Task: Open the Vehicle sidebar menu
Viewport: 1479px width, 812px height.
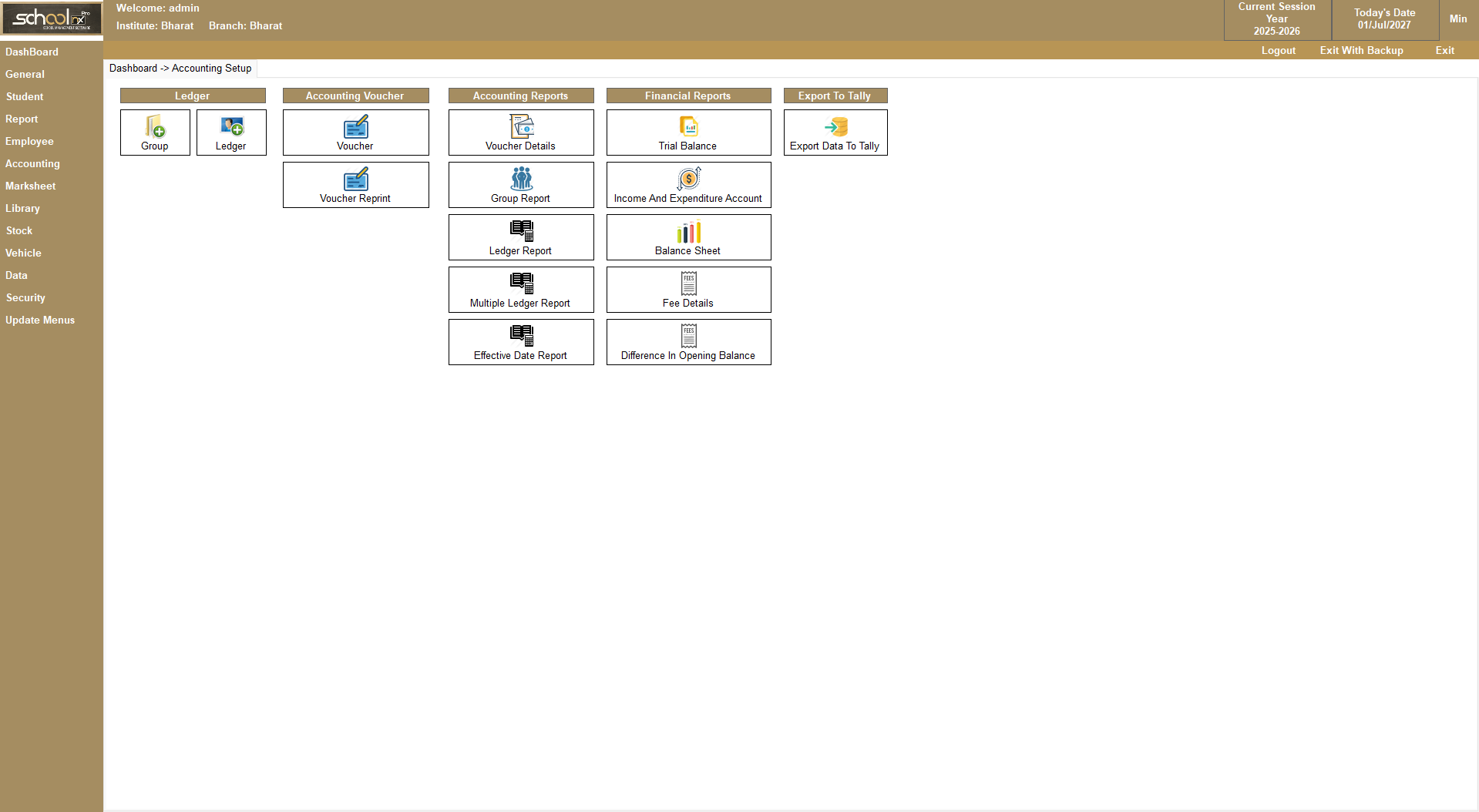Action: [23, 253]
